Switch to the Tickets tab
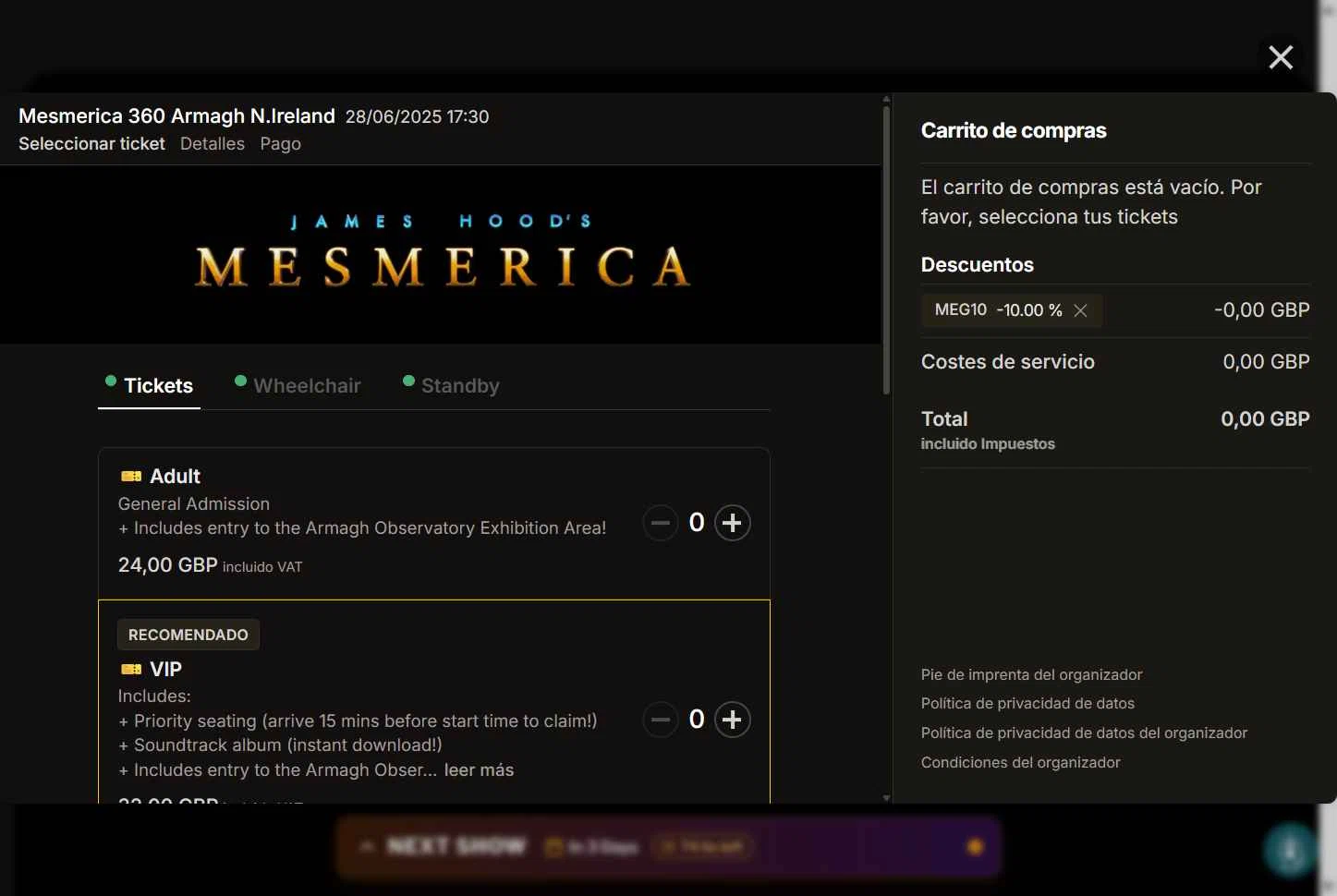This screenshot has height=896, width=1337. (149, 385)
